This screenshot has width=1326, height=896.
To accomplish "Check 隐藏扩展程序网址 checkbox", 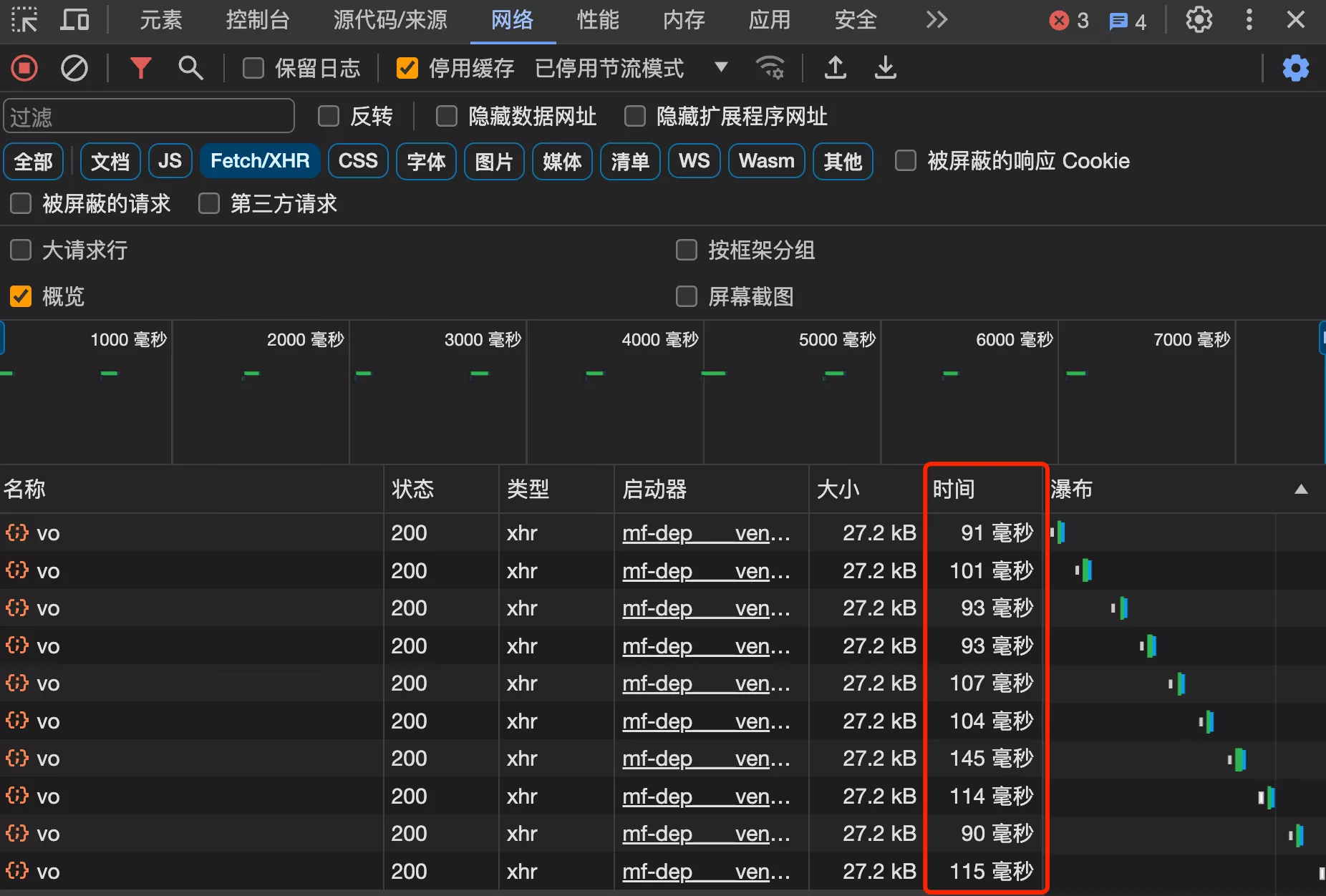I will pyautogui.click(x=635, y=117).
